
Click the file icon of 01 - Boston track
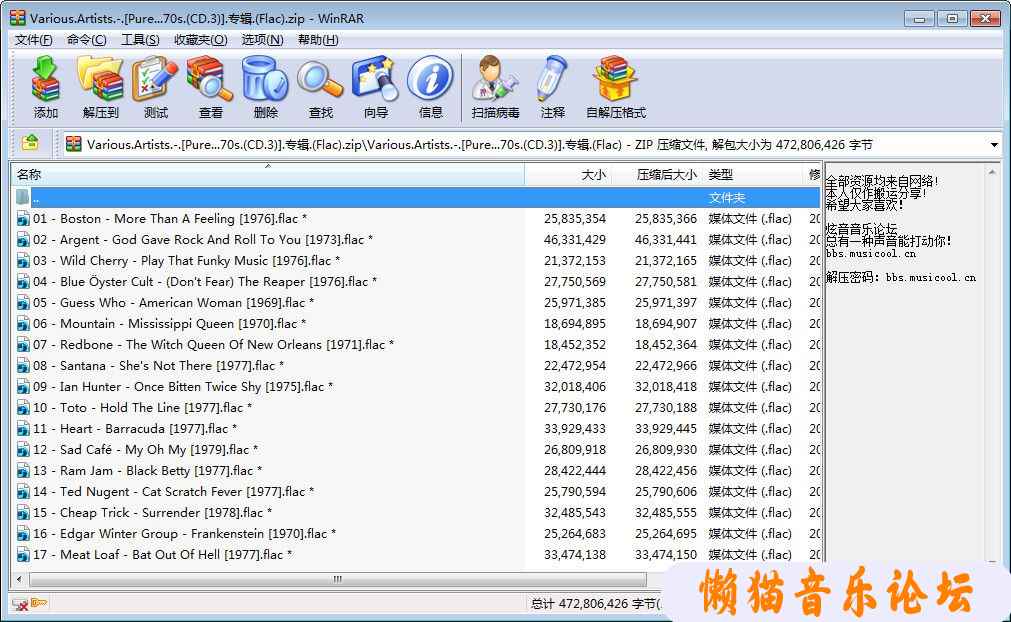[23, 219]
